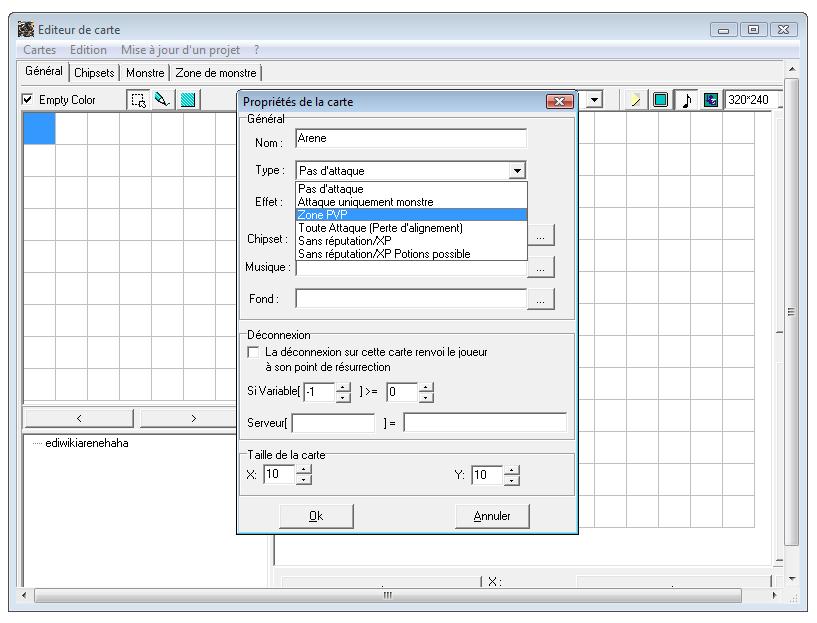Choose Zone PVP from type list
This screenshot has width=817, height=623.
[410, 215]
